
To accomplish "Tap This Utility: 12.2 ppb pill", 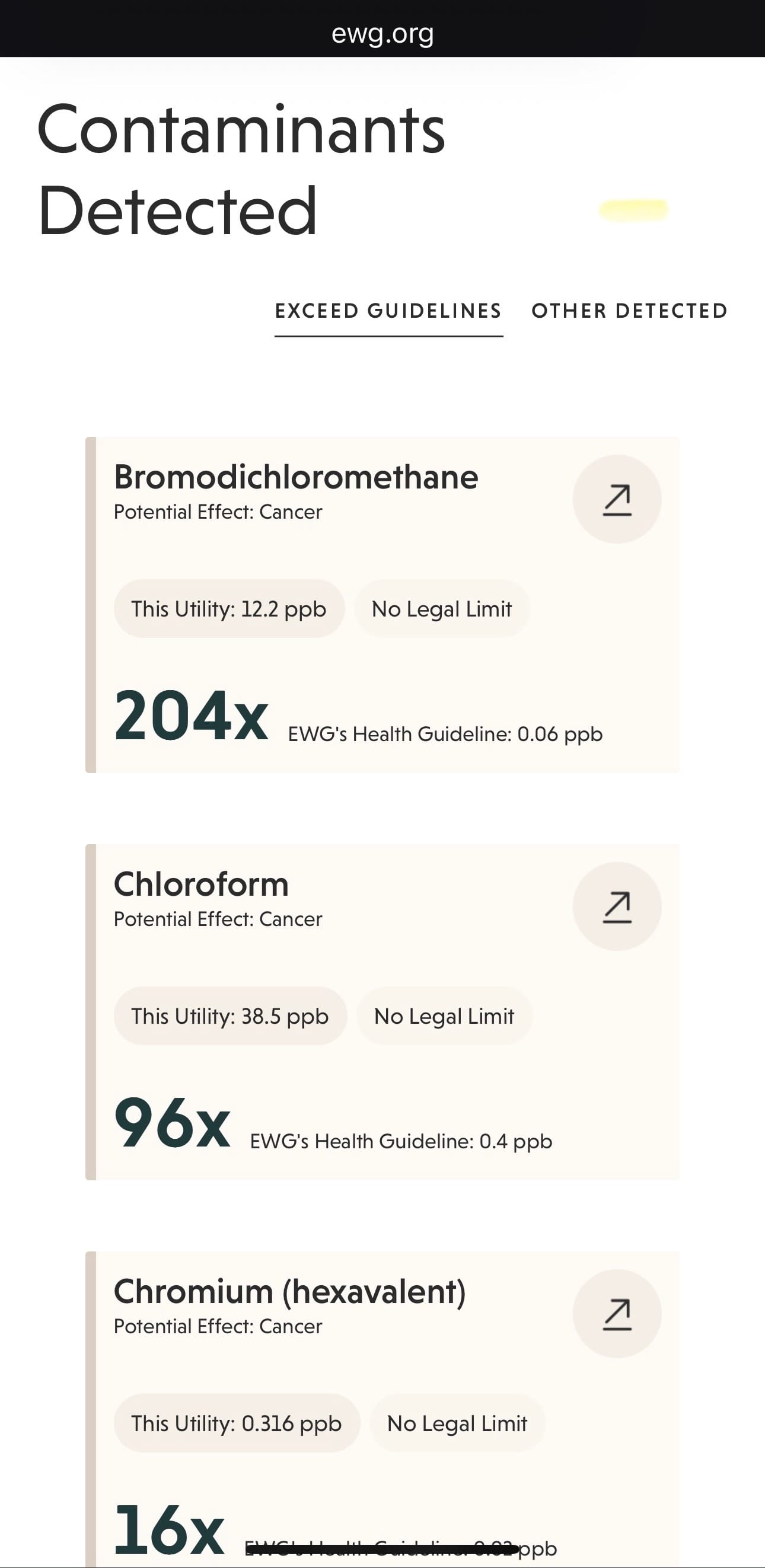I will coord(229,609).
